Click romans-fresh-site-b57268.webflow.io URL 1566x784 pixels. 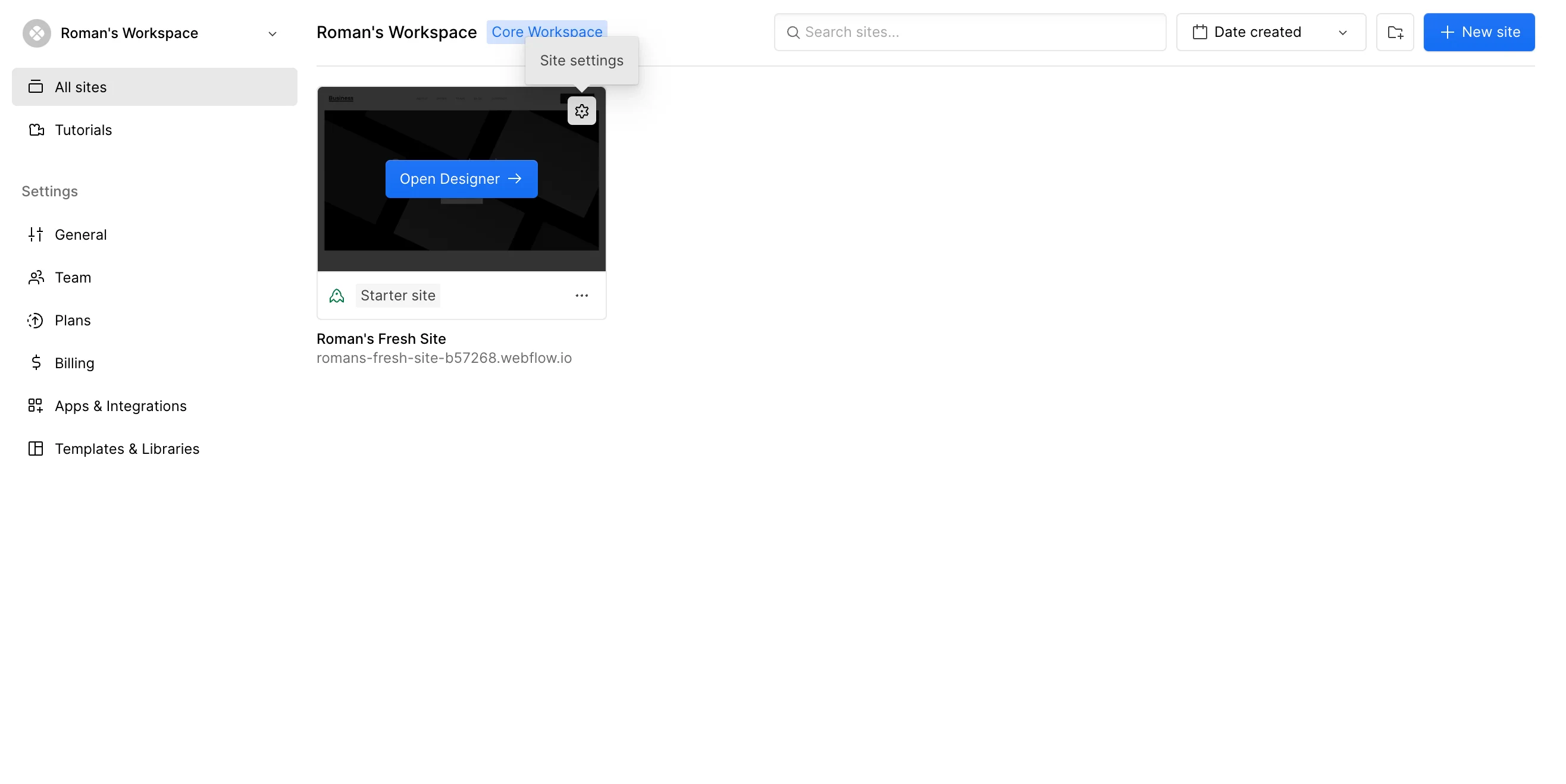click(444, 358)
